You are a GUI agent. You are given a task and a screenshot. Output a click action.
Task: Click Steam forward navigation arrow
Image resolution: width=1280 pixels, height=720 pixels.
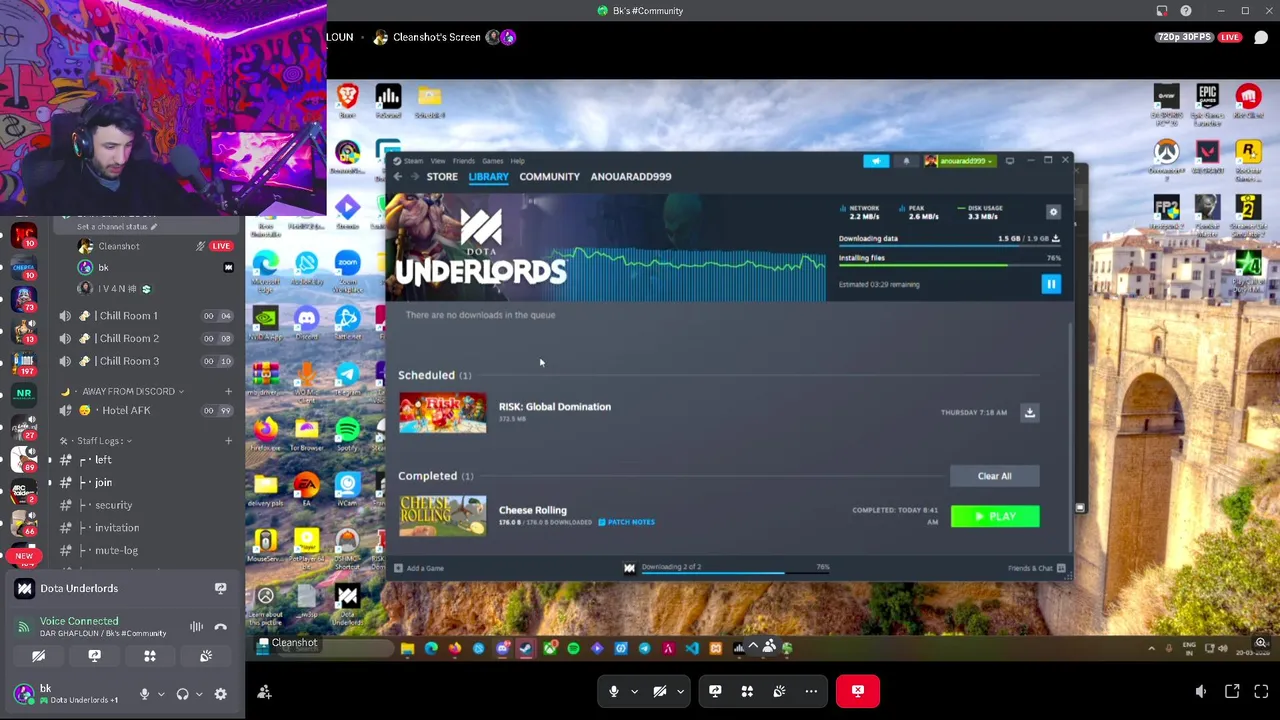(414, 177)
